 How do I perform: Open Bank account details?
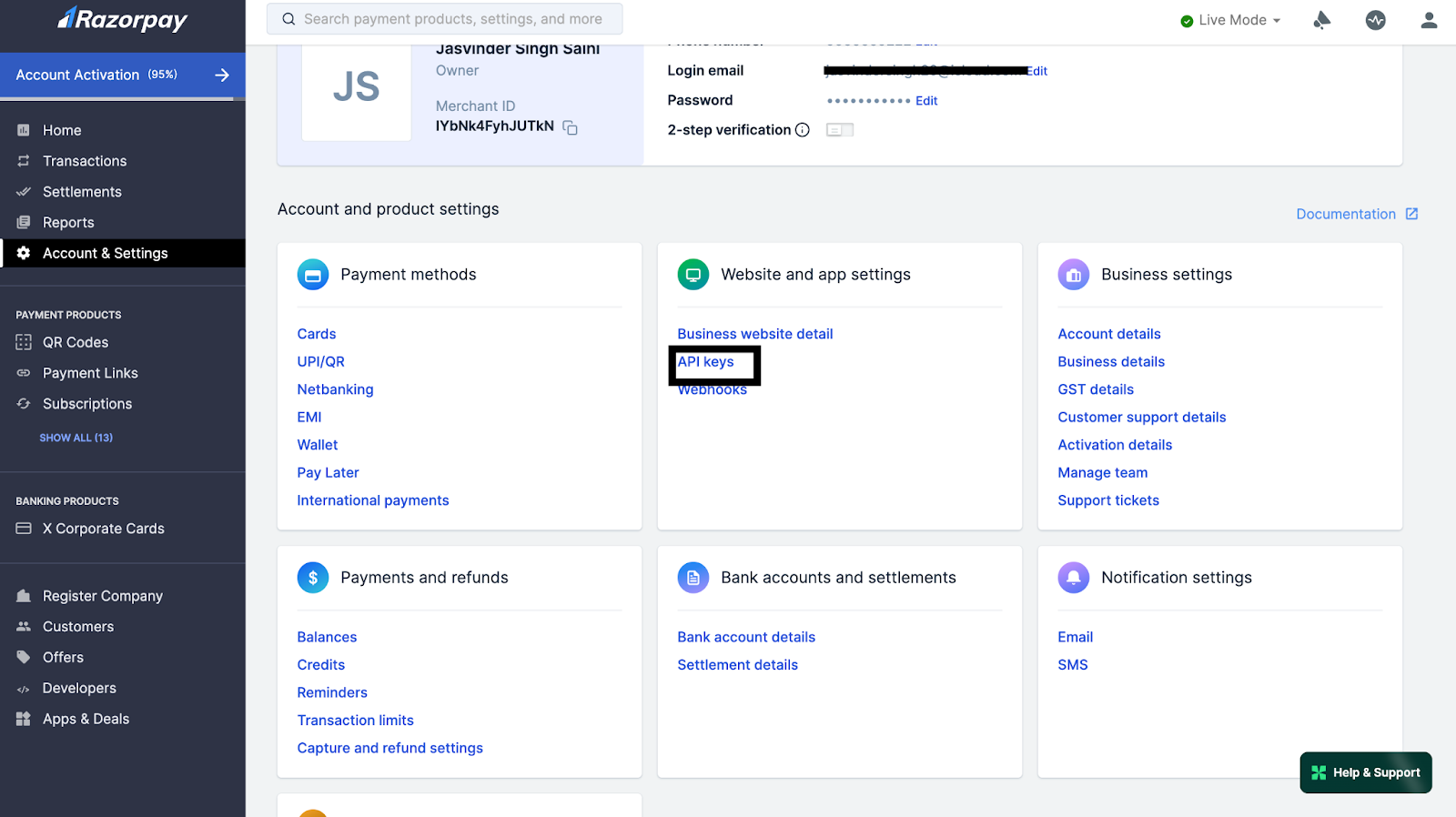click(x=746, y=638)
